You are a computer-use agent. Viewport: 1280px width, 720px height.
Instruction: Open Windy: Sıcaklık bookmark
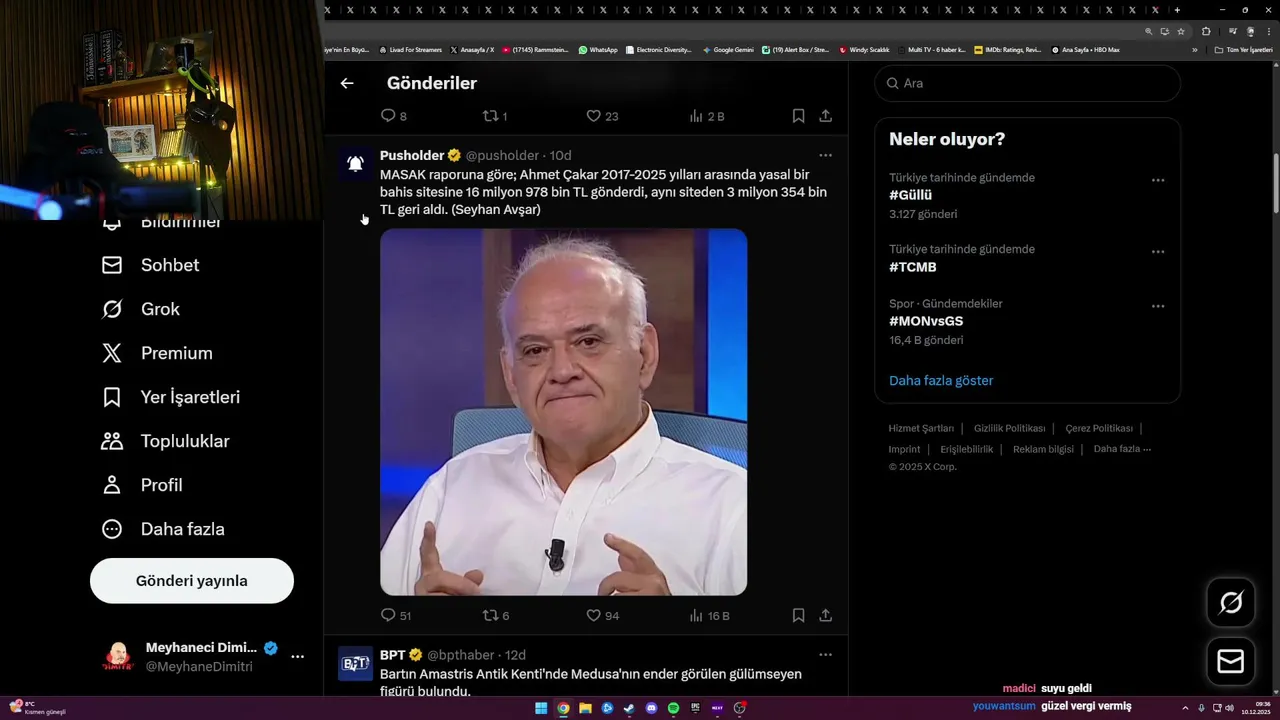[x=864, y=50]
